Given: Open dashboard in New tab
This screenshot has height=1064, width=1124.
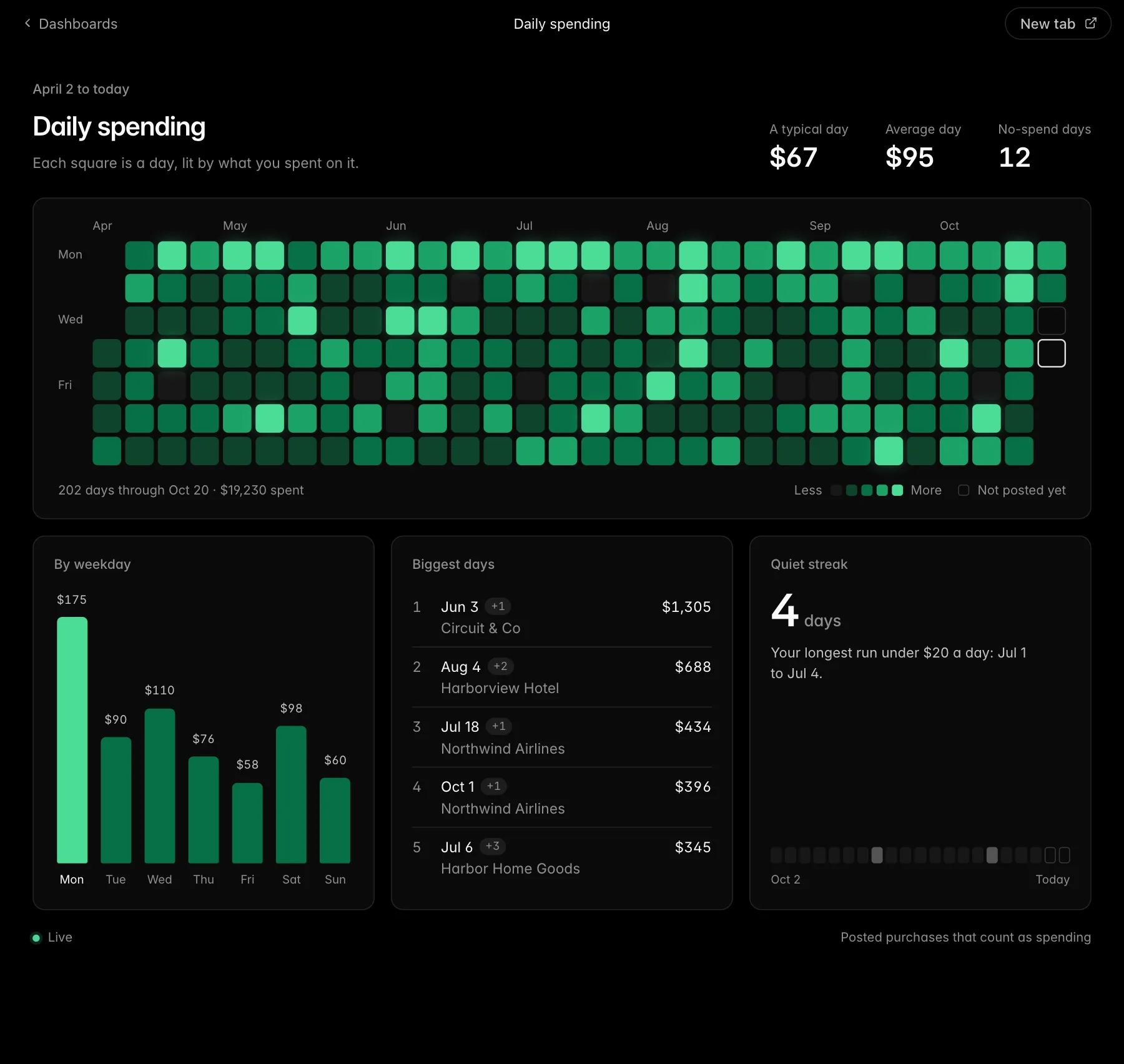Looking at the screenshot, I should [x=1058, y=24].
